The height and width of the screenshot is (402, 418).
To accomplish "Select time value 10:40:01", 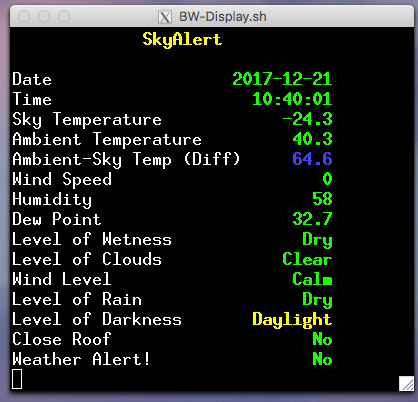I will [292, 99].
